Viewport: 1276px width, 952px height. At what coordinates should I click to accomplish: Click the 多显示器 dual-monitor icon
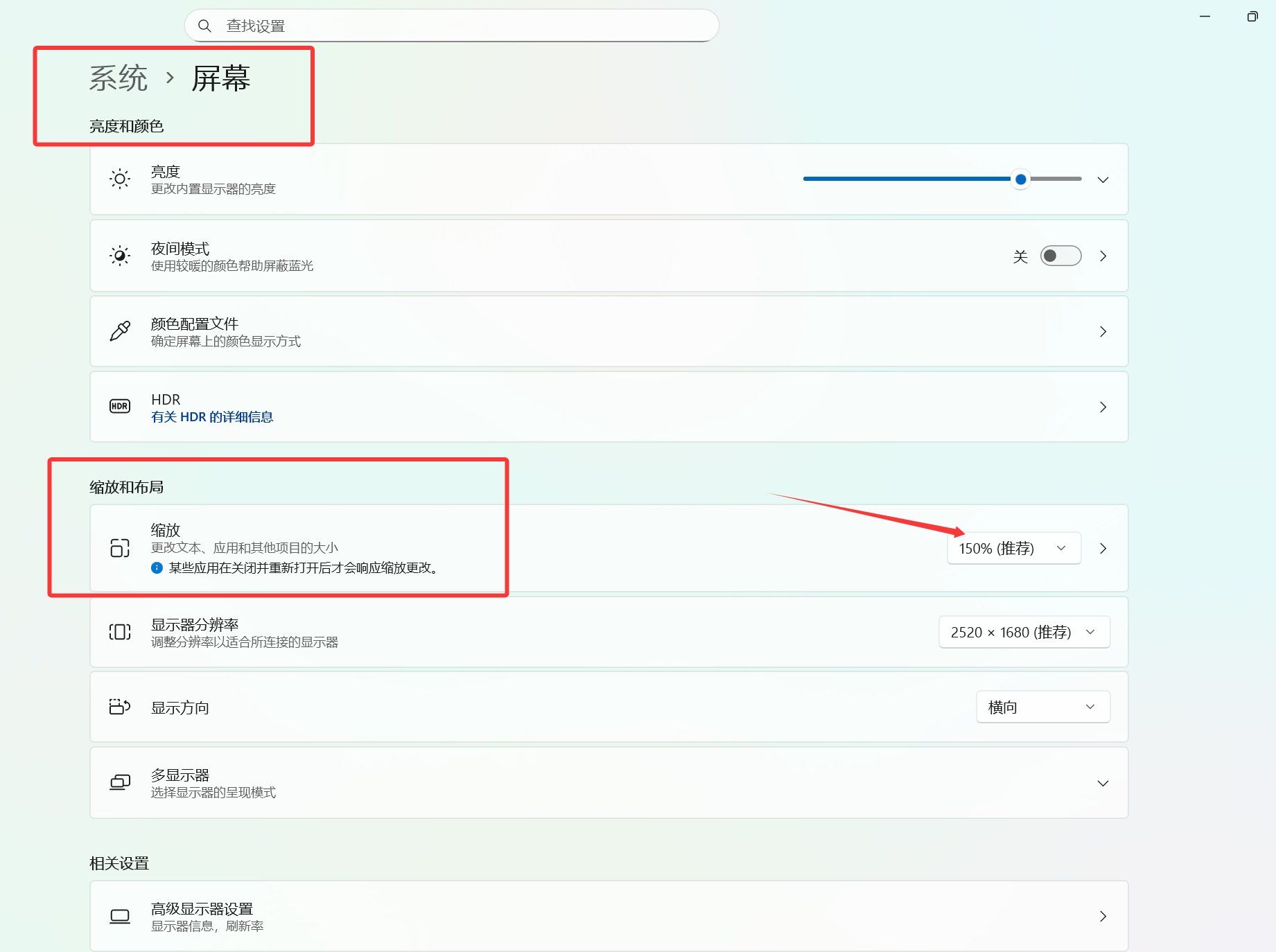coord(119,782)
